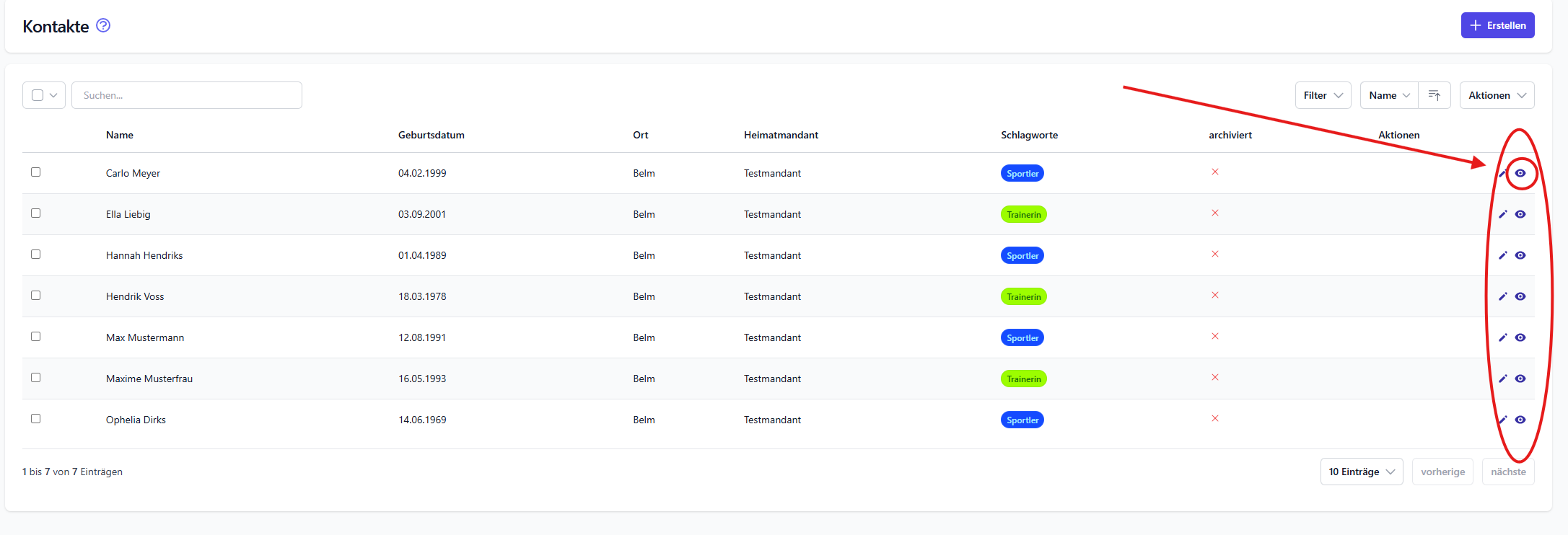1568x535 pixels.
Task: Click the pencil icon for Max Mustermann
Action: tap(1503, 337)
